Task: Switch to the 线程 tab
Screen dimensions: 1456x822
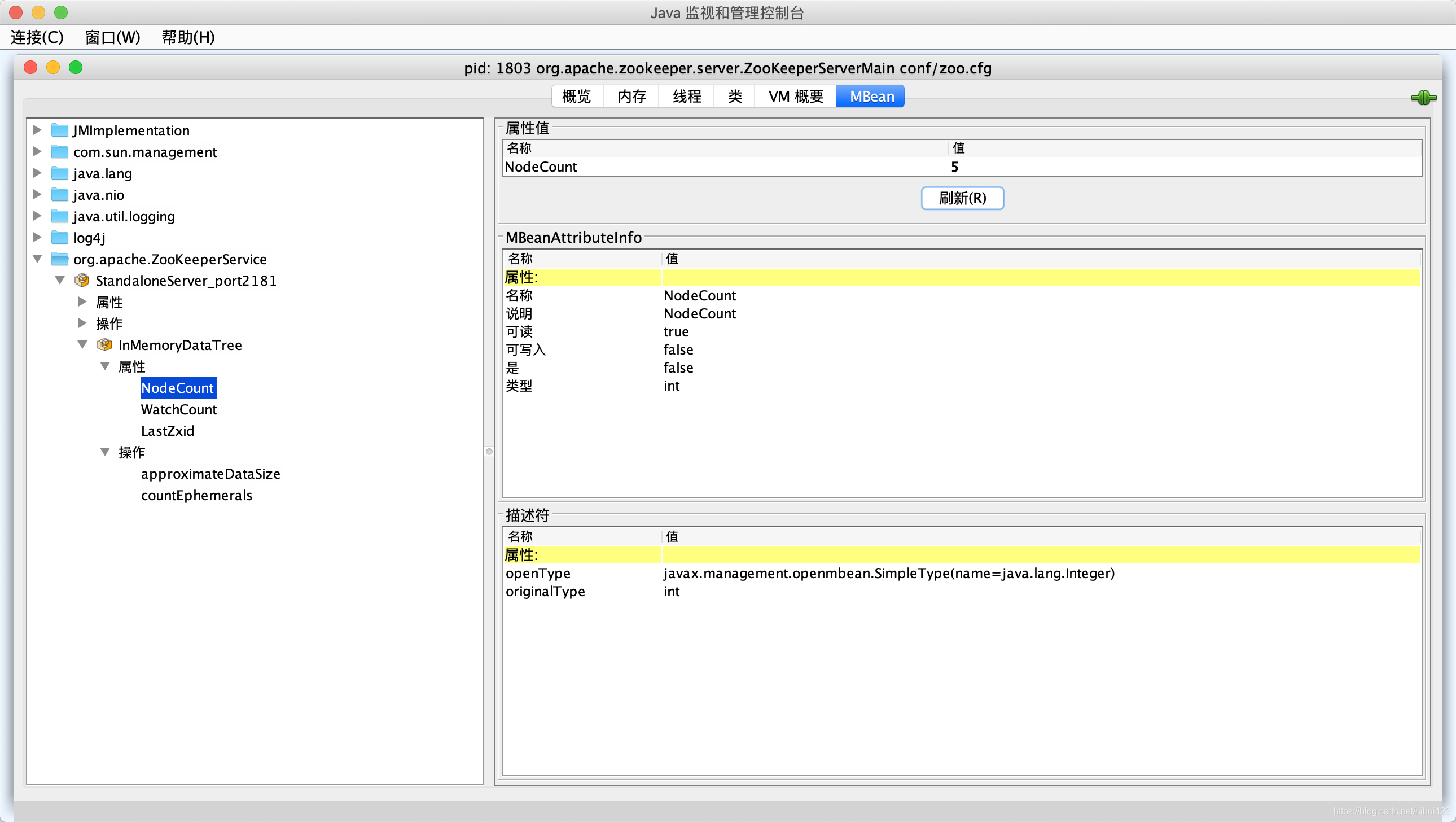Action: click(687, 97)
